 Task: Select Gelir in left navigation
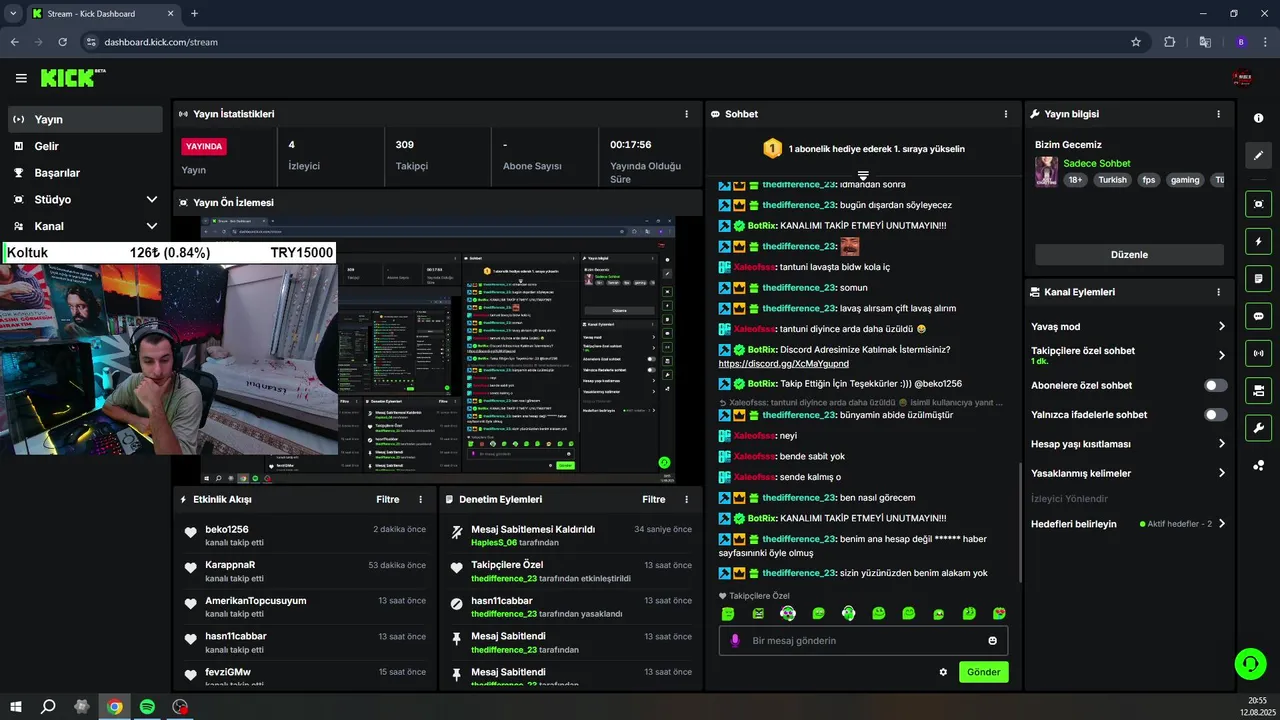coord(85,146)
